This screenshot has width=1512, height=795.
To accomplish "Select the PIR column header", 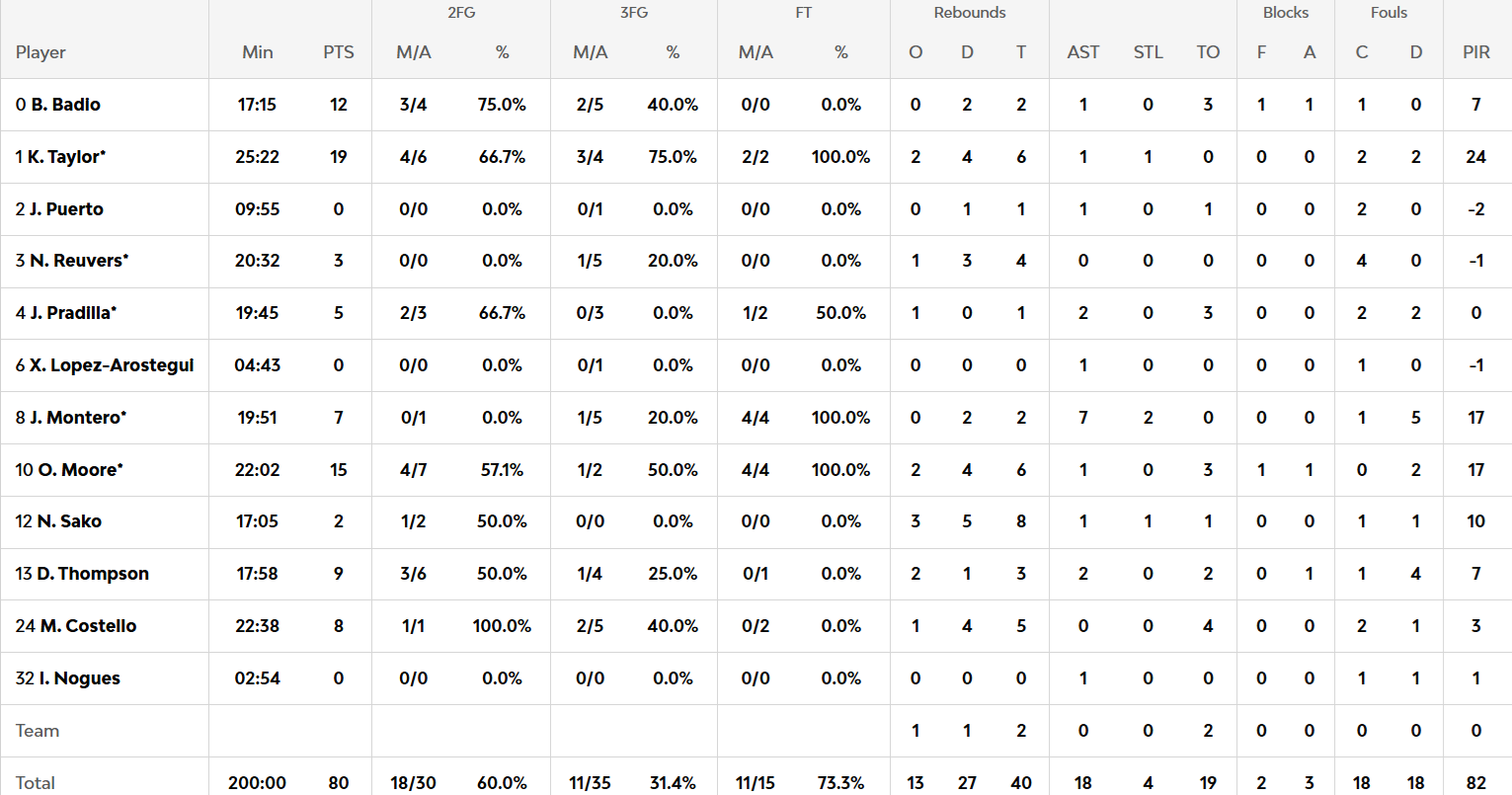I will tap(1476, 52).
